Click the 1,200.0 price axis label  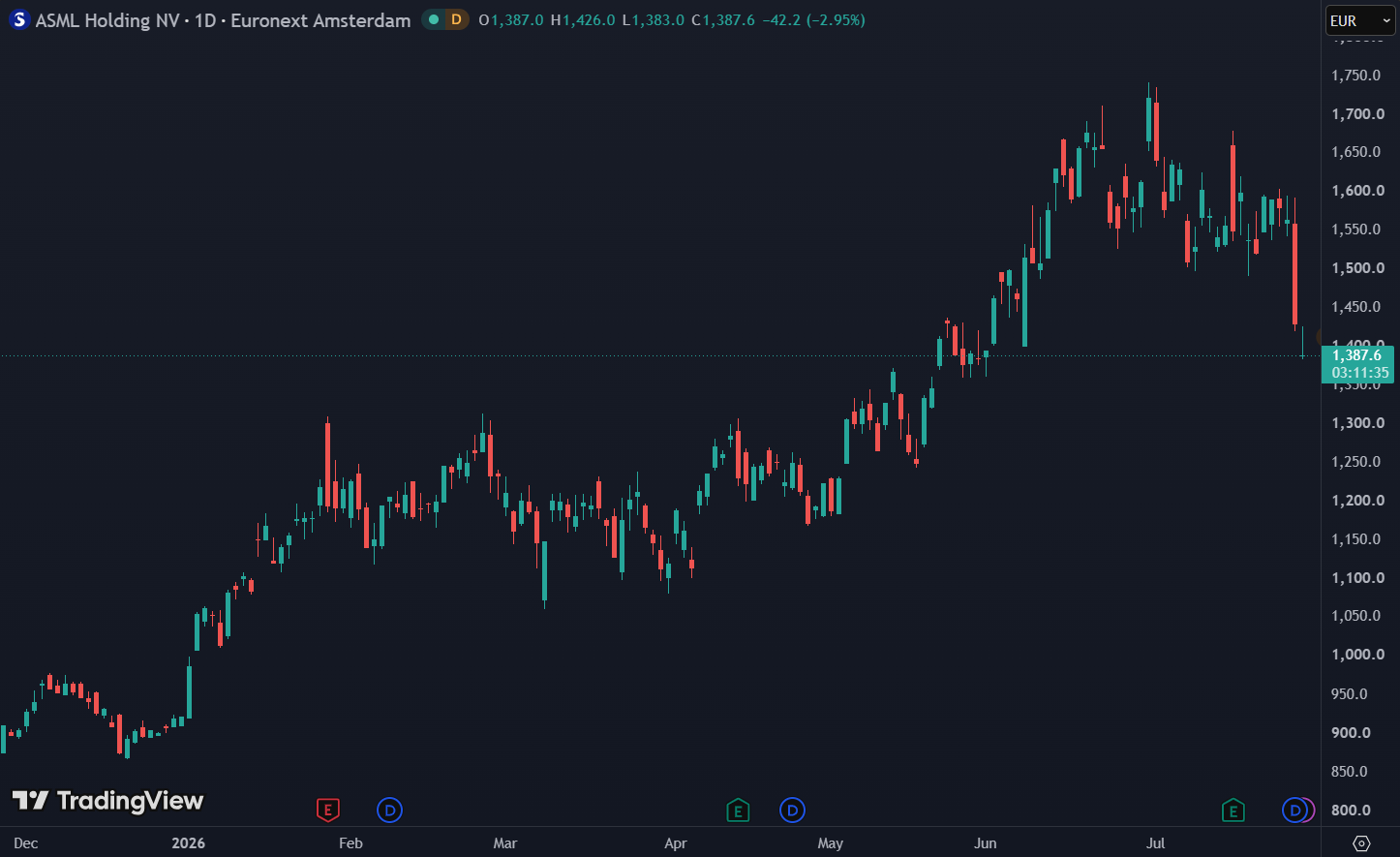(x=1357, y=501)
